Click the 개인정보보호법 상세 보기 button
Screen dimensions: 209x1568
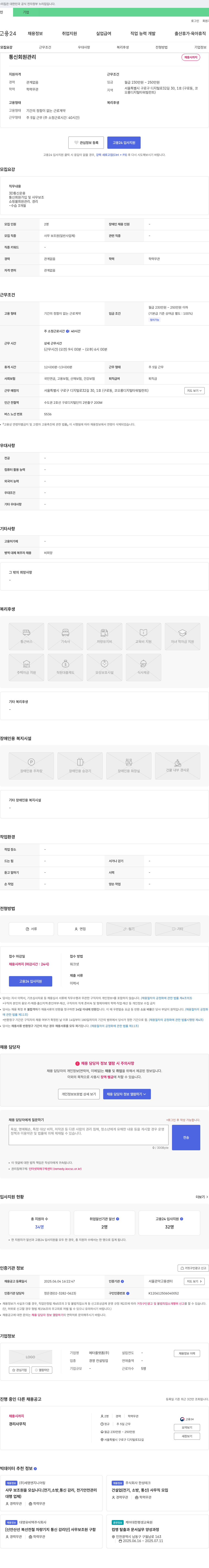point(79,1094)
